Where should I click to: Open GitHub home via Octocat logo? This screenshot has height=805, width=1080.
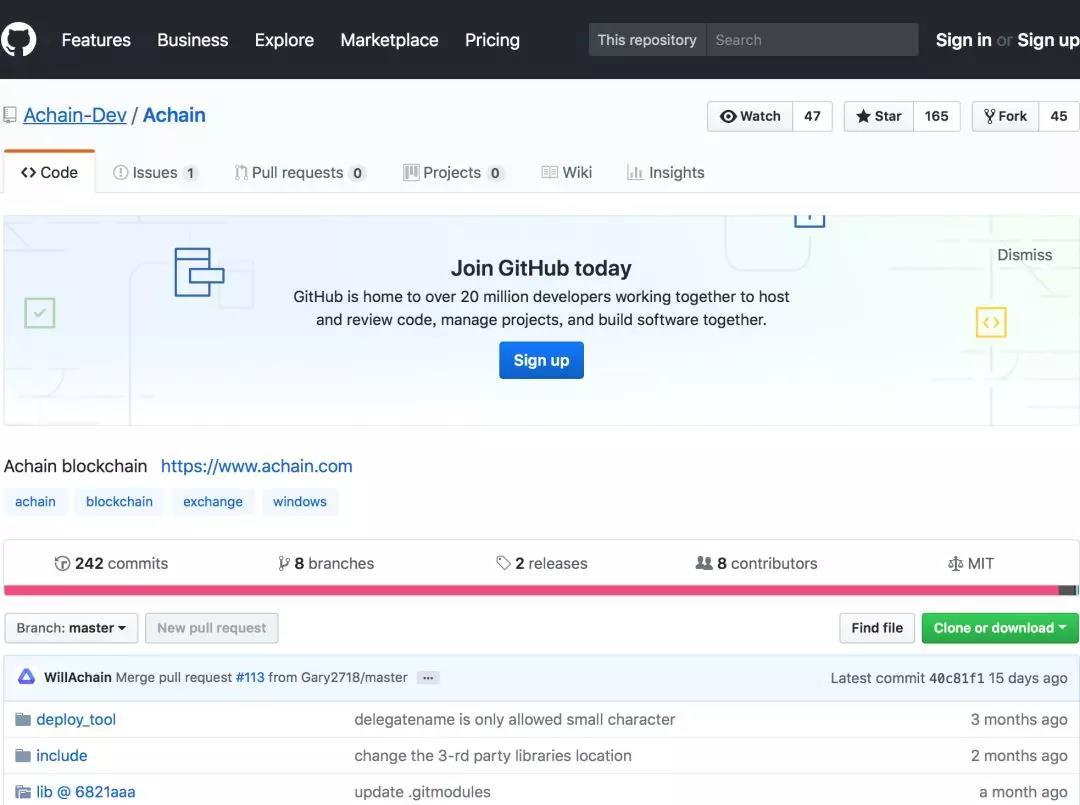[x=18, y=39]
